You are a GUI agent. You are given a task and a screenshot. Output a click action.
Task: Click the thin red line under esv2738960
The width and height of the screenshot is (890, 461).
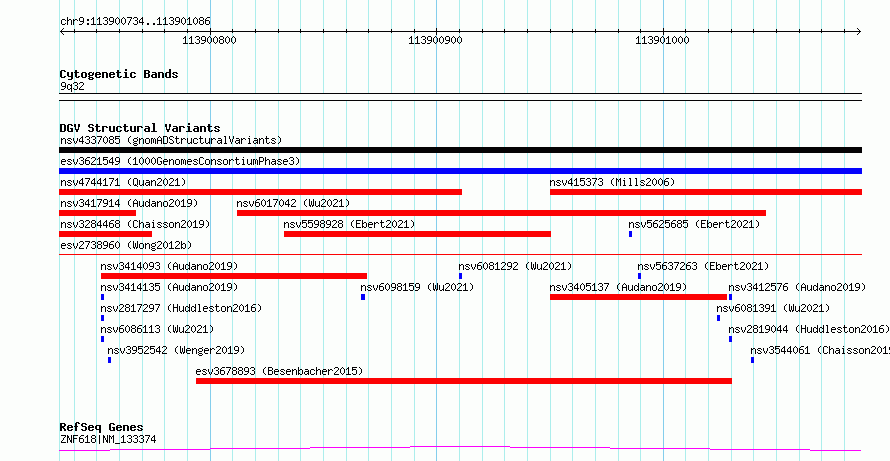tap(460, 254)
